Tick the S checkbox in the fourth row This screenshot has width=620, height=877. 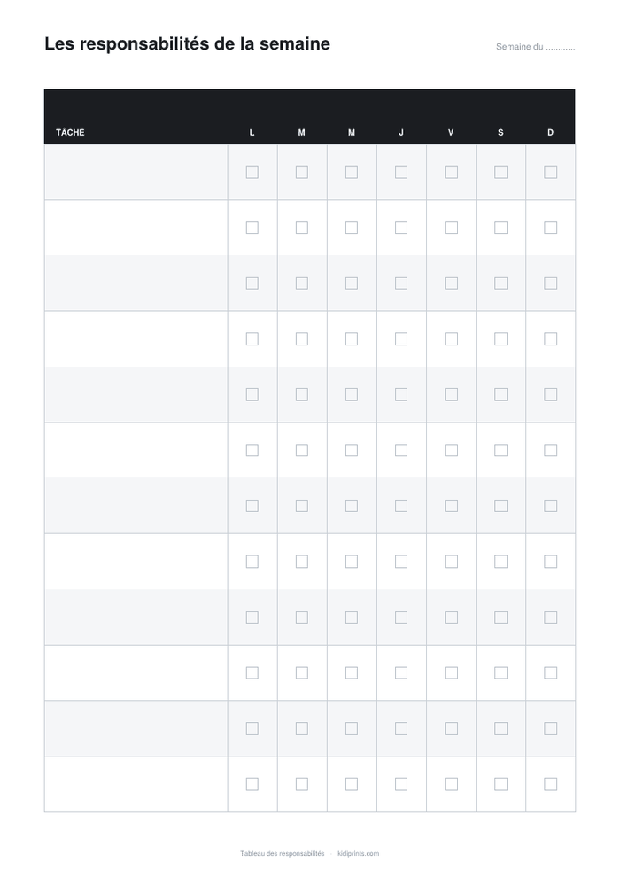(x=501, y=339)
